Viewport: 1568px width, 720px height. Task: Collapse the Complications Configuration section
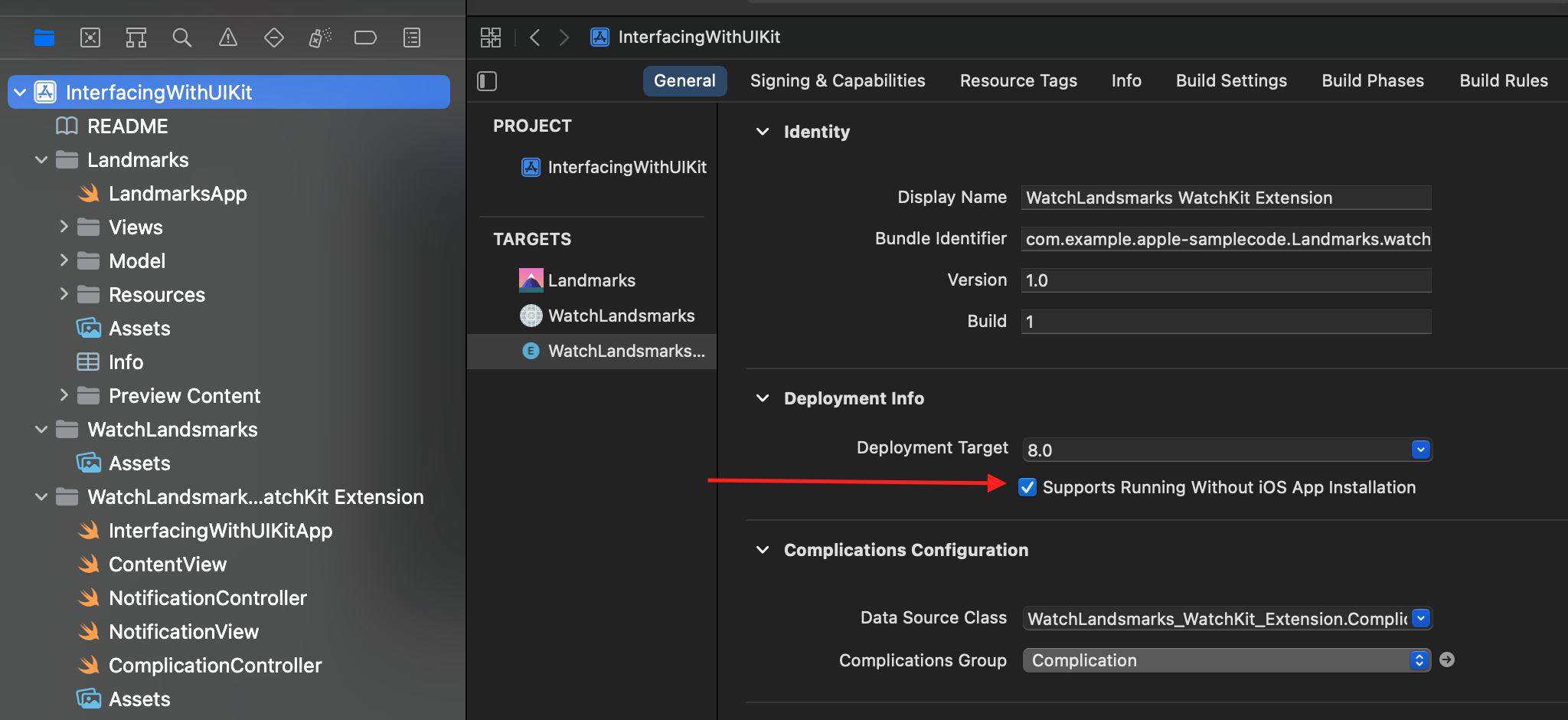763,550
